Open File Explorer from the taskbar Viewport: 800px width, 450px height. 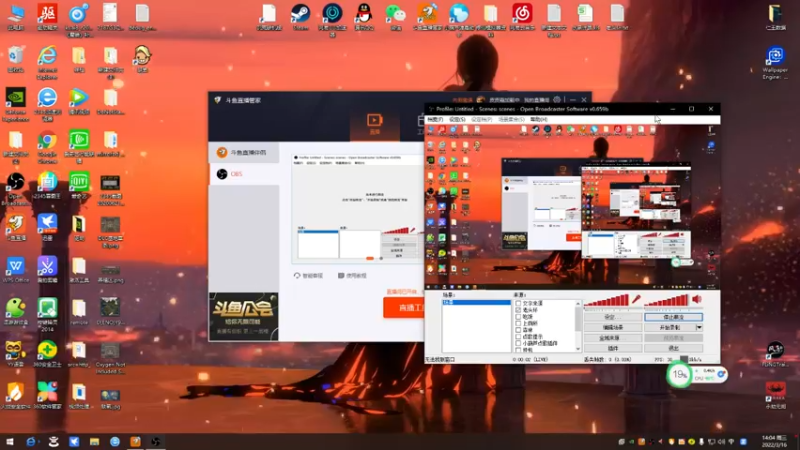click(x=94, y=442)
